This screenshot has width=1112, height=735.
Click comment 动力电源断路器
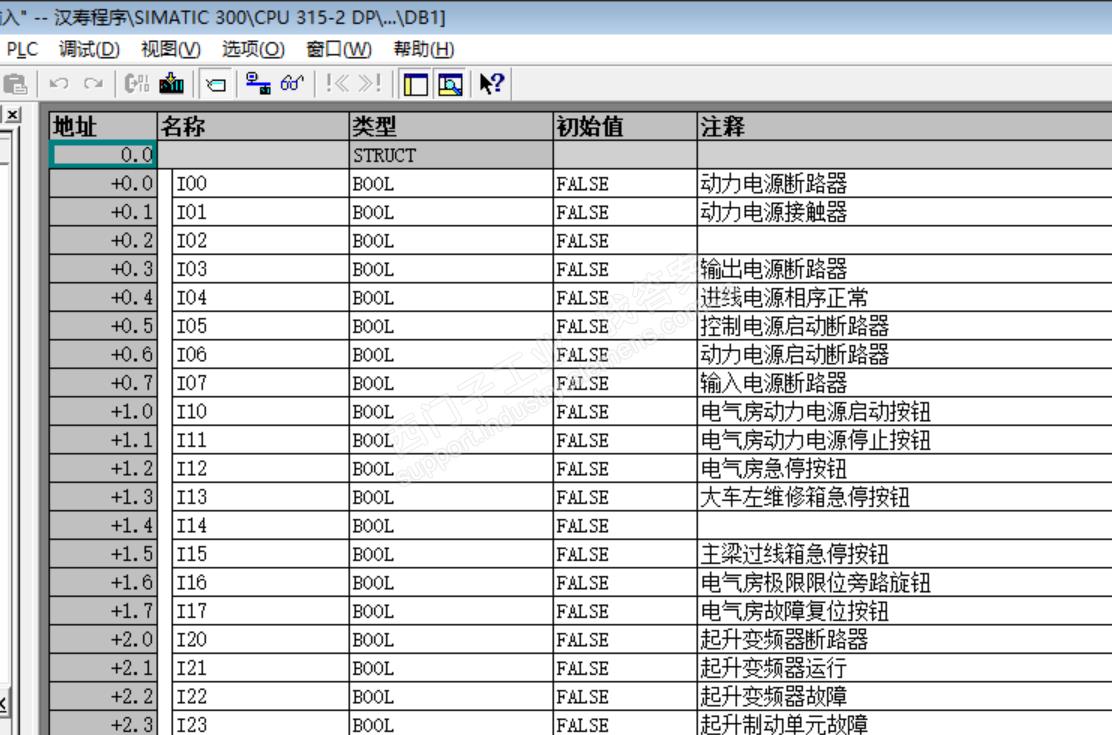coord(774,183)
